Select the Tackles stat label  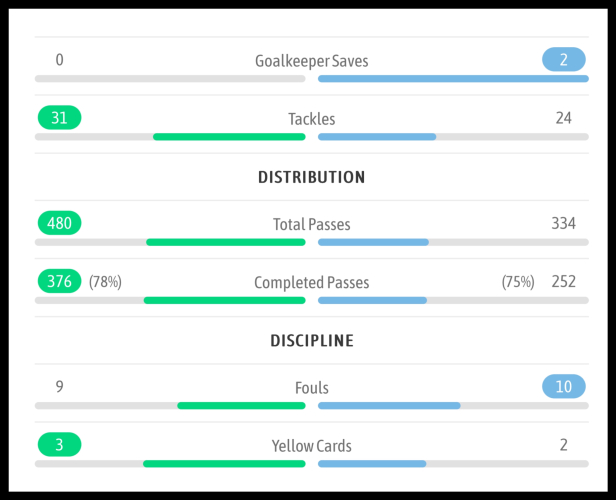(x=311, y=119)
